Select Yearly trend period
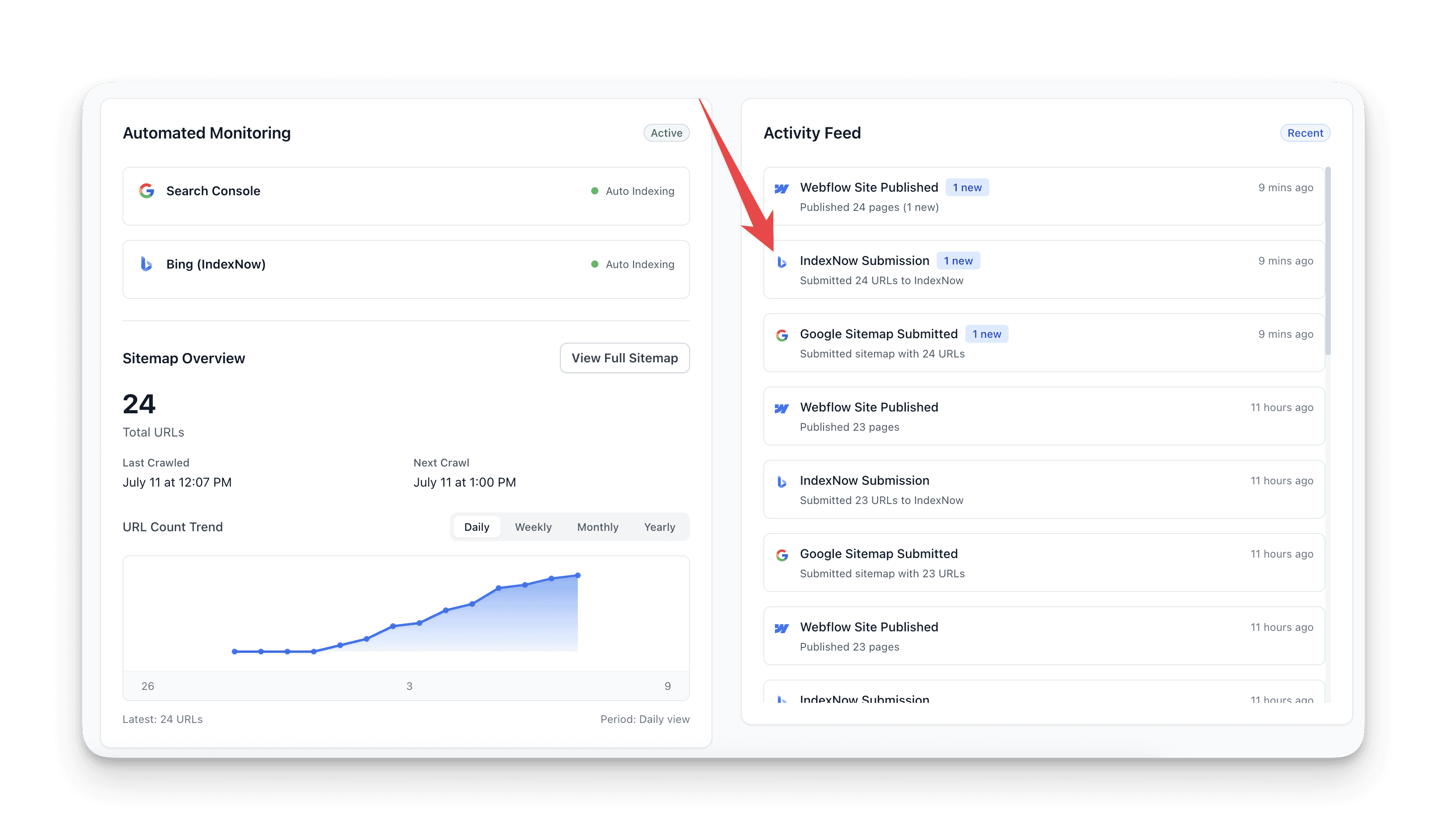Screen dimensions: 1447x840 (659, 527)
